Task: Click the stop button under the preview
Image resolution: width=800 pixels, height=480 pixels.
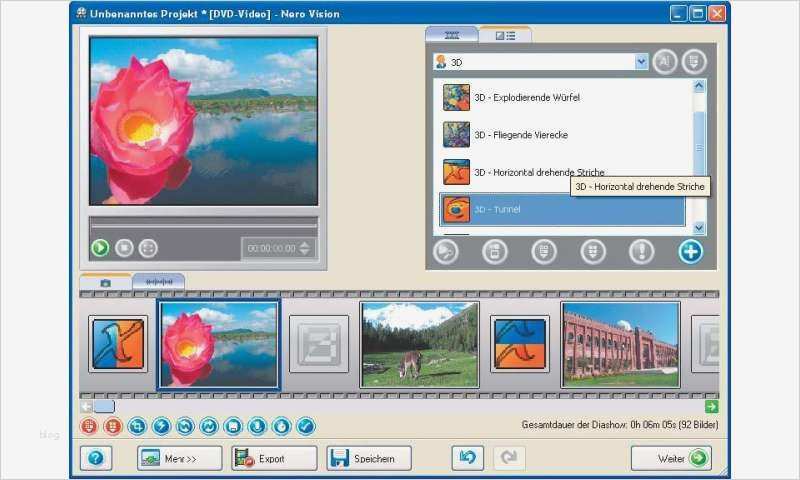Action: coord(124,248)
